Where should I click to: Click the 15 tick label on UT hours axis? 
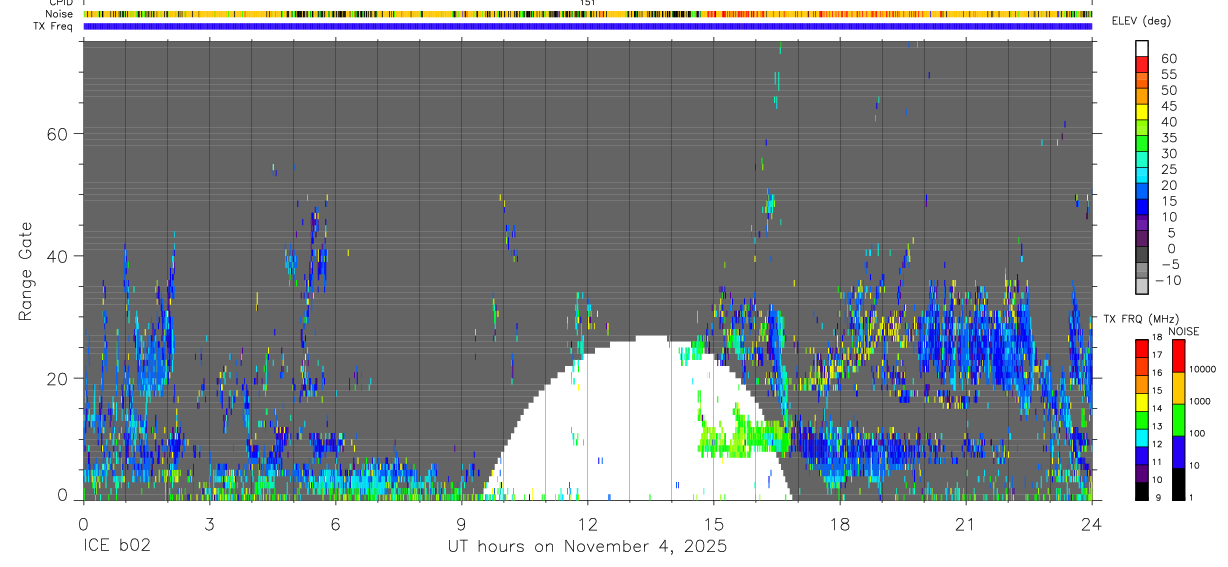pyautogui.click(x=713, y=525)
